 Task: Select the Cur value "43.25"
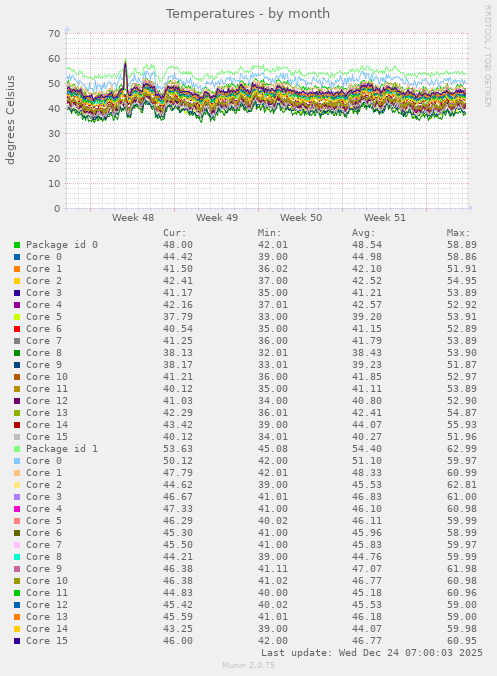pos(178,629)
